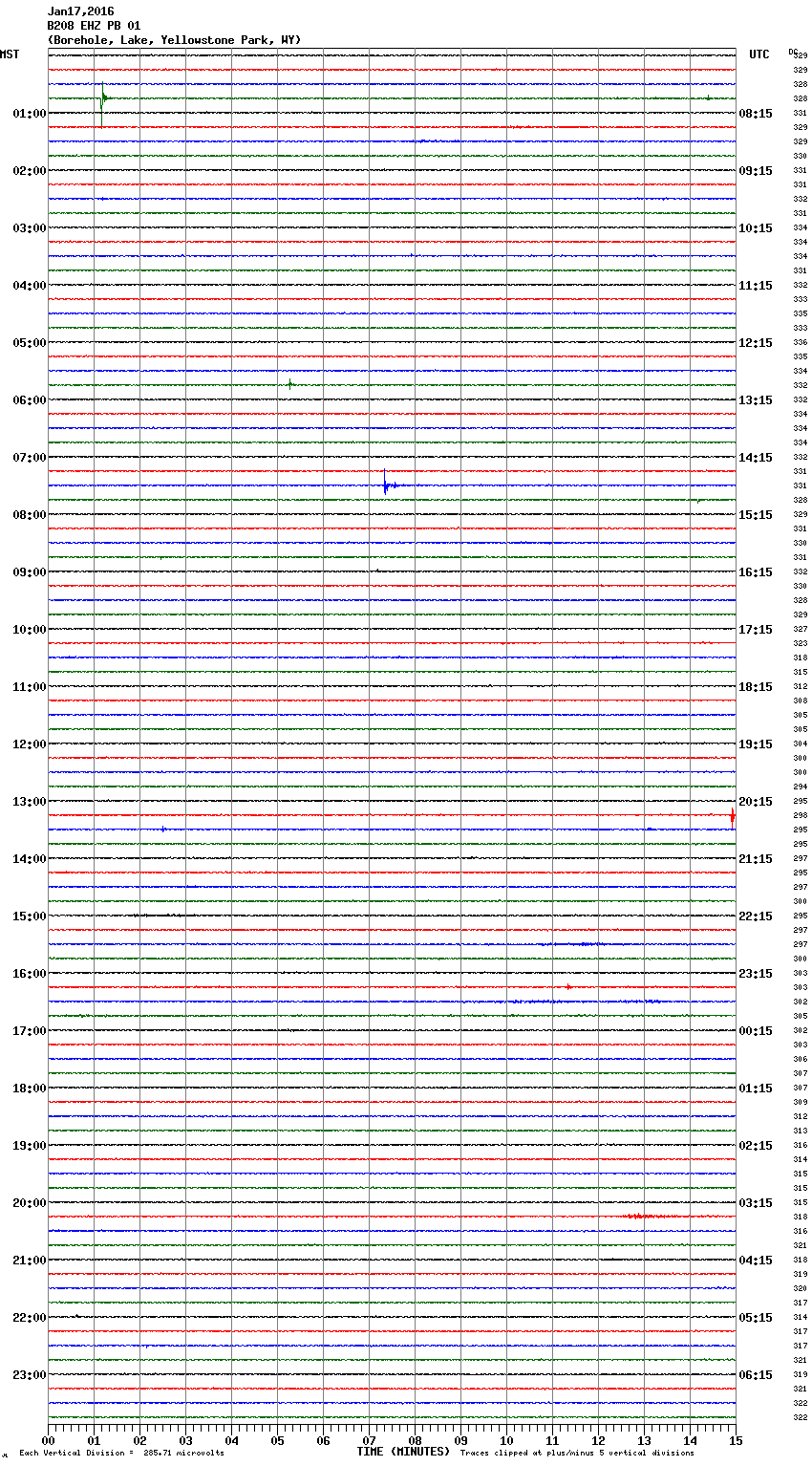Click the 15 tick label on minutes axis
This screenshot has width=812, height=1466.
point(735,1440)
